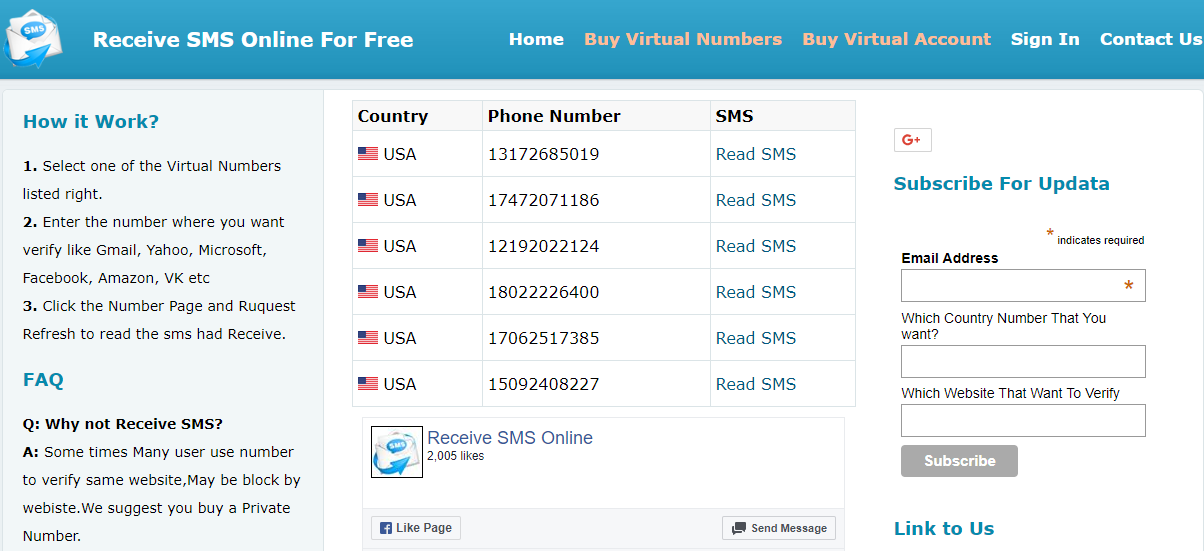
Task: Open the Receive SMS Online Facebook link
Action: point(510,438)
